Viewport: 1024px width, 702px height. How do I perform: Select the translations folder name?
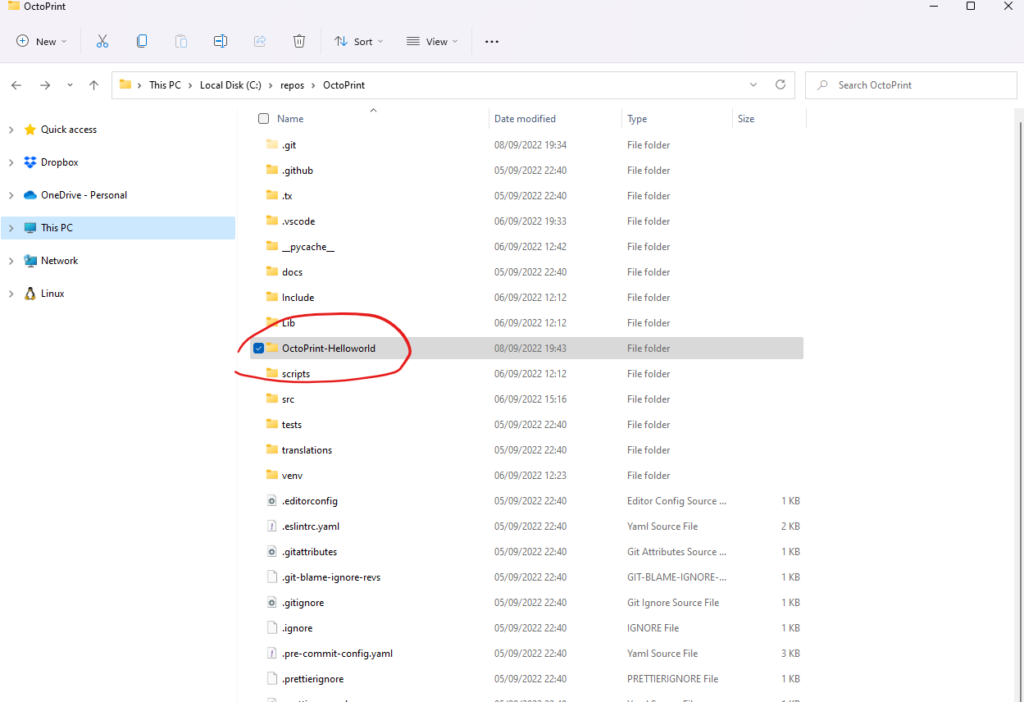pos(307,450)
